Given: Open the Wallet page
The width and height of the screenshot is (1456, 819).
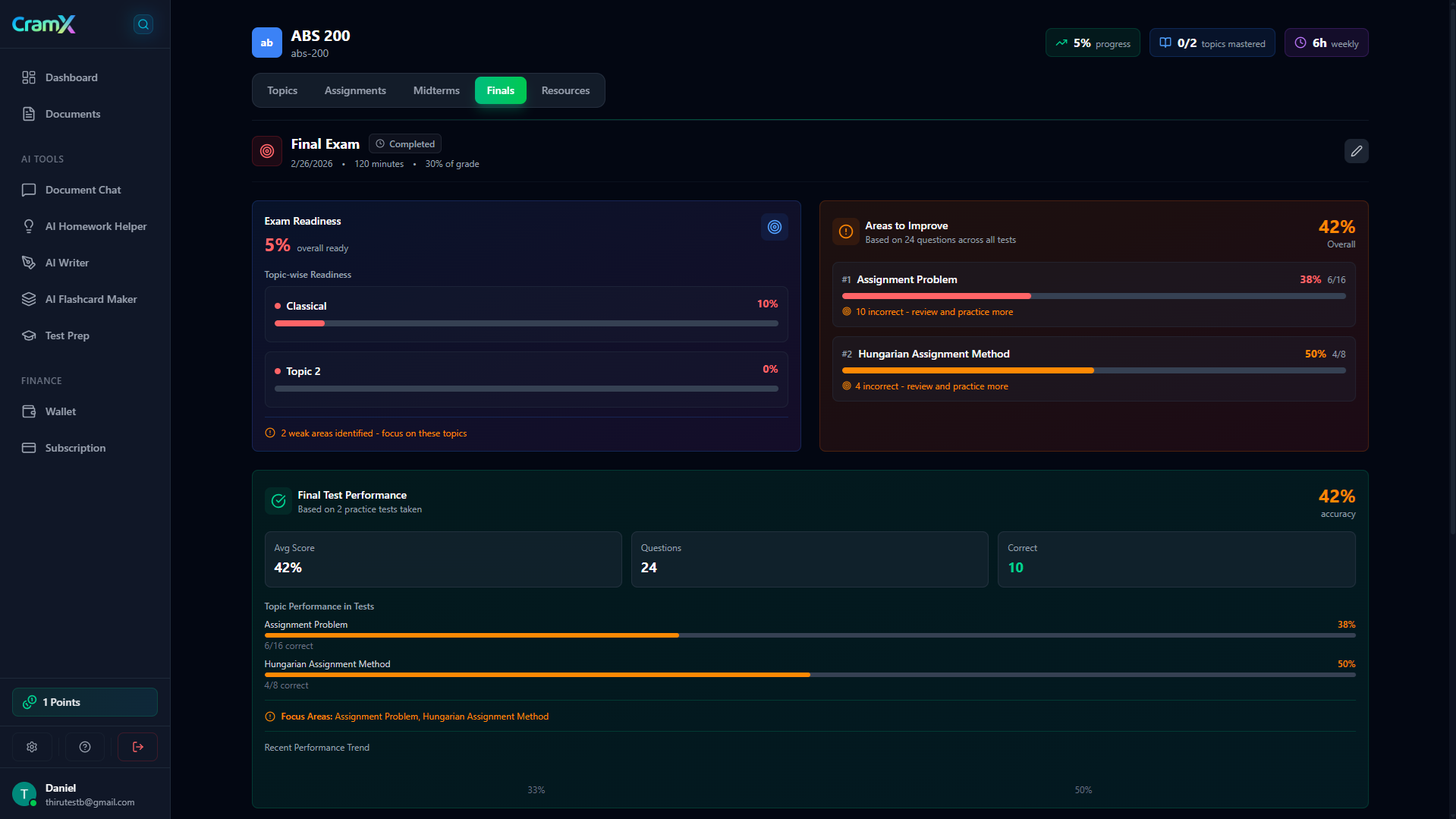Looking at the screenshot, I should [x=85, y=411].
